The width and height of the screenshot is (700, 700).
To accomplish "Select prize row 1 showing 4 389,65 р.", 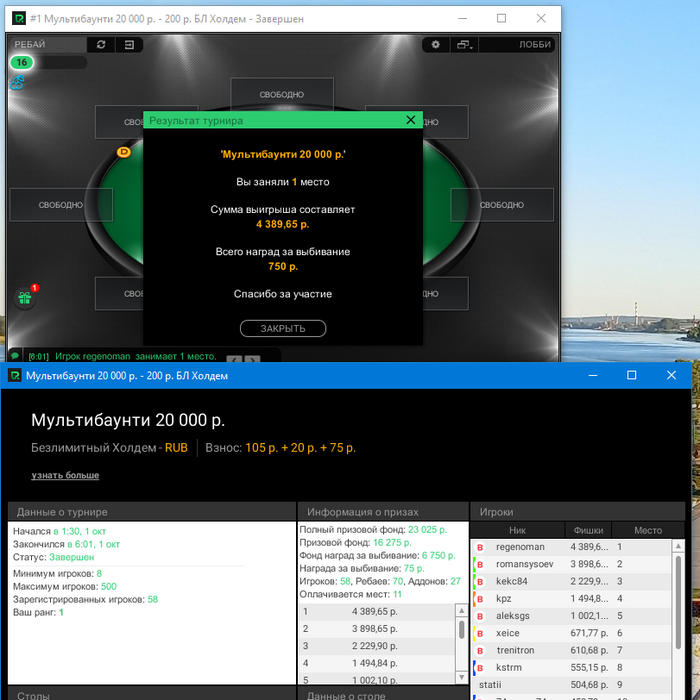I will (377, 612).
